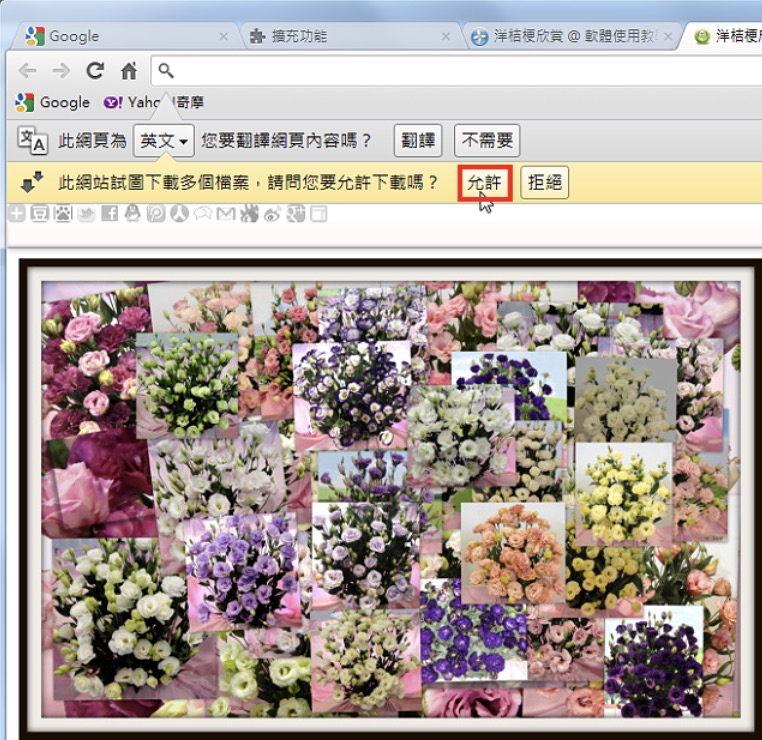Image resolution: width=762 pixels, height=740 pixels.
Task: Share page via Twitter bird icon
Action: (86, 213)
